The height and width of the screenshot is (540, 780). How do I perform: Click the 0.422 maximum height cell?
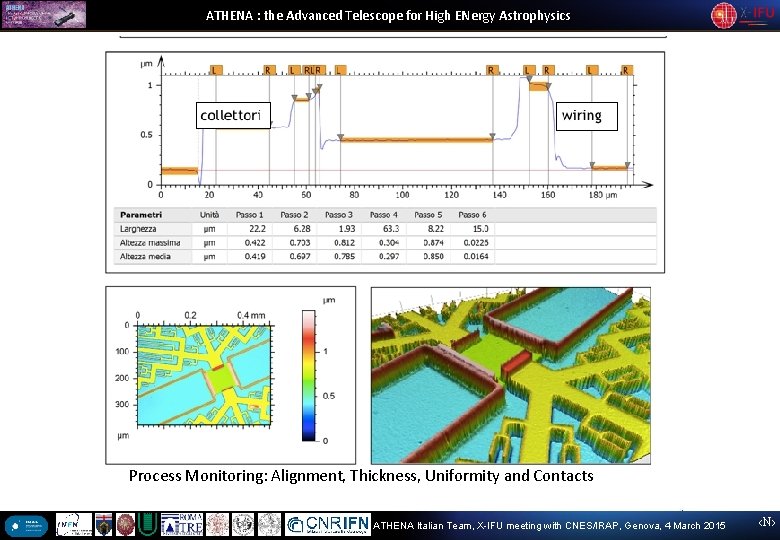(x=255, y=243)
